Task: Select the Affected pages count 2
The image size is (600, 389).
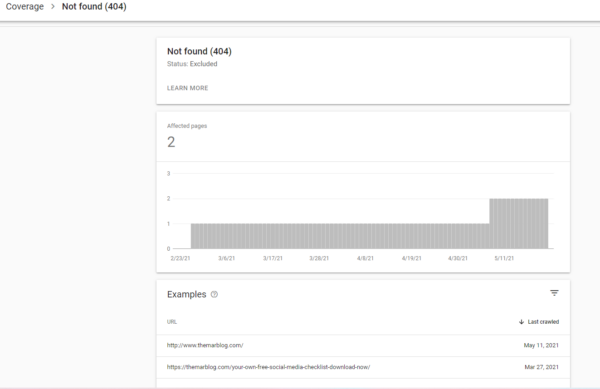Action: pos(171,142)
